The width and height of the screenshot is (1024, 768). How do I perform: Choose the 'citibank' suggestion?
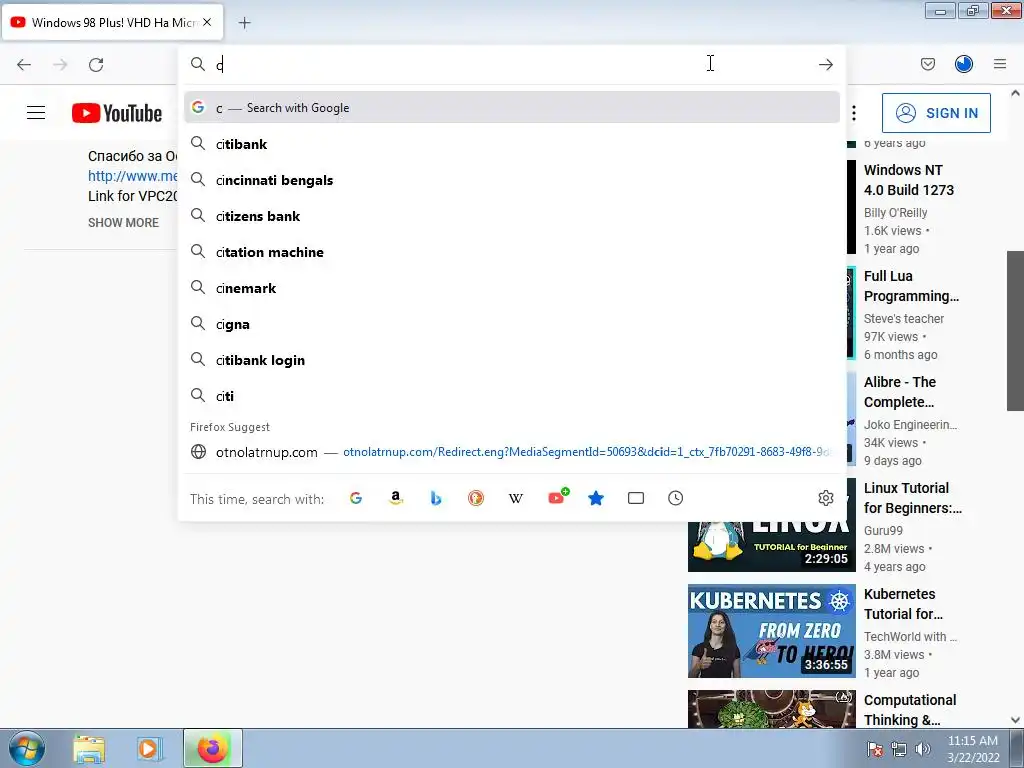[x=511, y=144]
